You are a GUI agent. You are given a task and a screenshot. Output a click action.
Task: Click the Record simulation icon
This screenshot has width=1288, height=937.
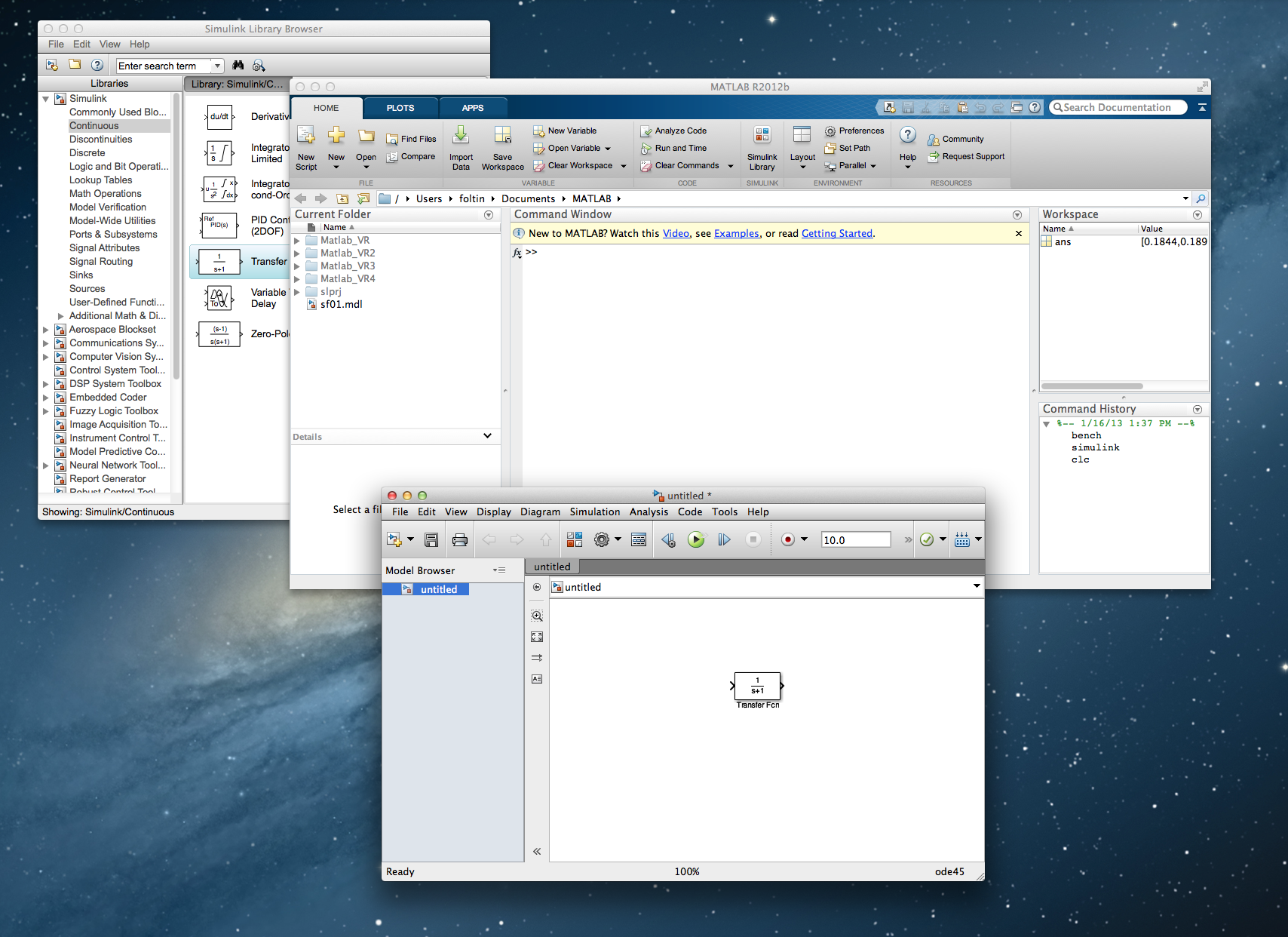(x=788, y=539)
